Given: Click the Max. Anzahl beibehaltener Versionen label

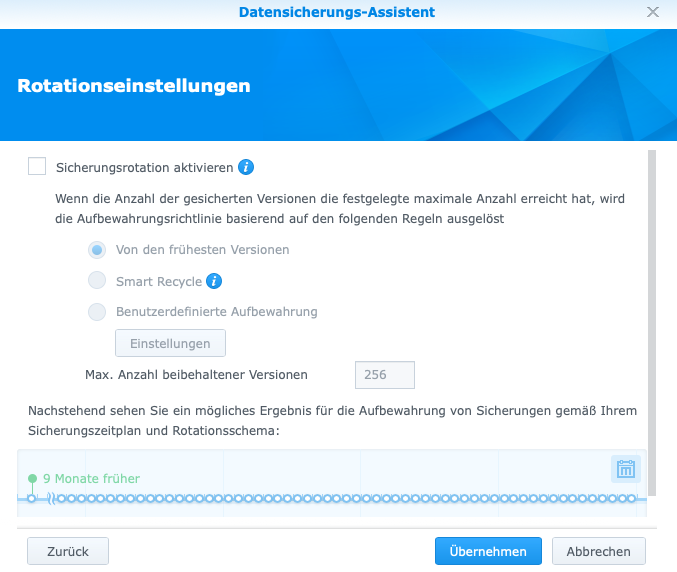Looking at the screenshot, I should (x=196, y=375).
